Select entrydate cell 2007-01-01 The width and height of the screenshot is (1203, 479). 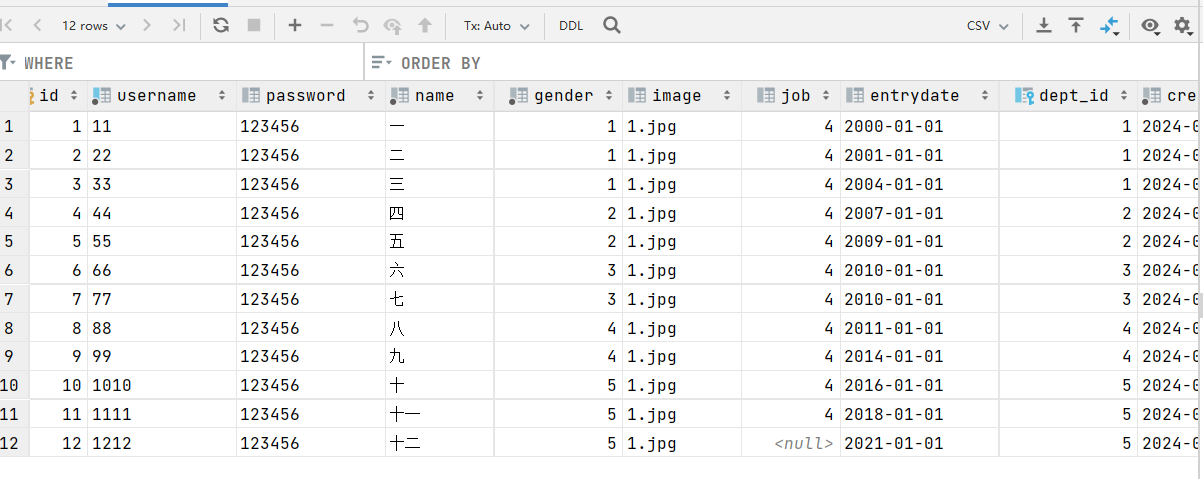[920, 212]
